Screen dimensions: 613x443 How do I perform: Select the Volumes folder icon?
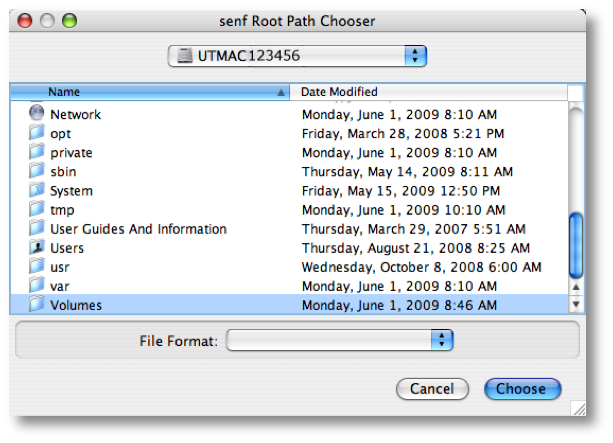tap(36, 305)
